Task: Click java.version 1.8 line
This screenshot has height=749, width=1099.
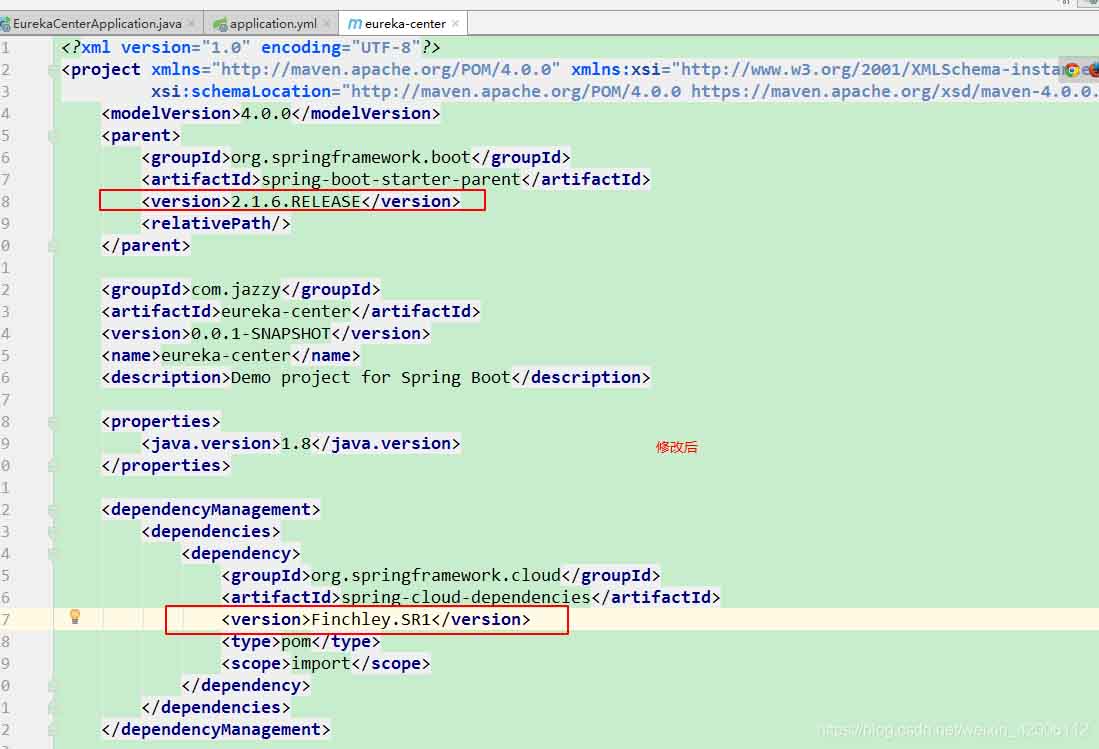Action: coord(301,444)
